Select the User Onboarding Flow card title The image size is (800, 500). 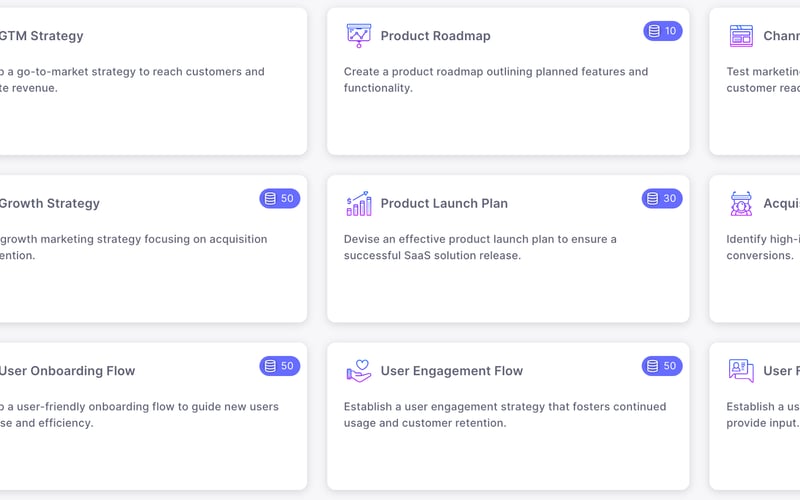pos(67,371)
